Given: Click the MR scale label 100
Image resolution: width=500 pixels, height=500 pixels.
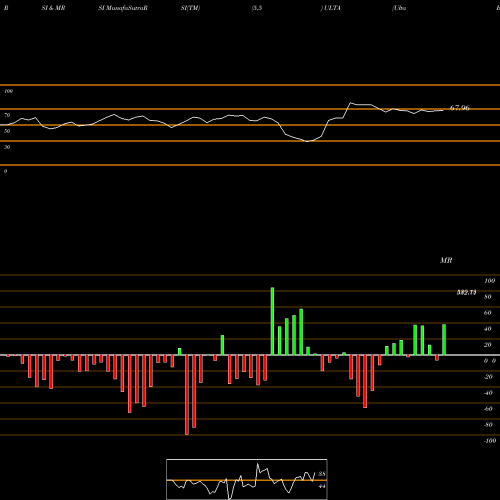Looking at the screenshot, I should (x=490, y=281).
